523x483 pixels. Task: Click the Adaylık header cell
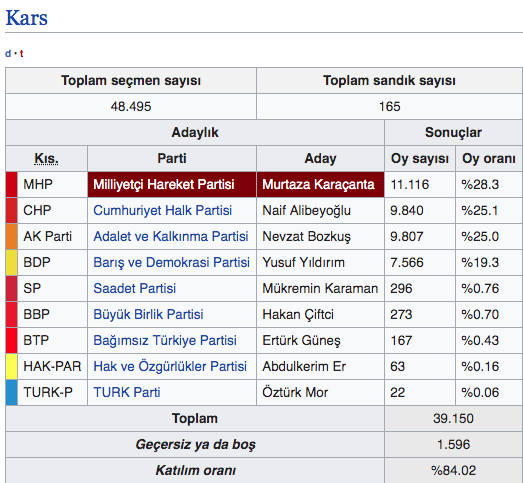(195, 132)
